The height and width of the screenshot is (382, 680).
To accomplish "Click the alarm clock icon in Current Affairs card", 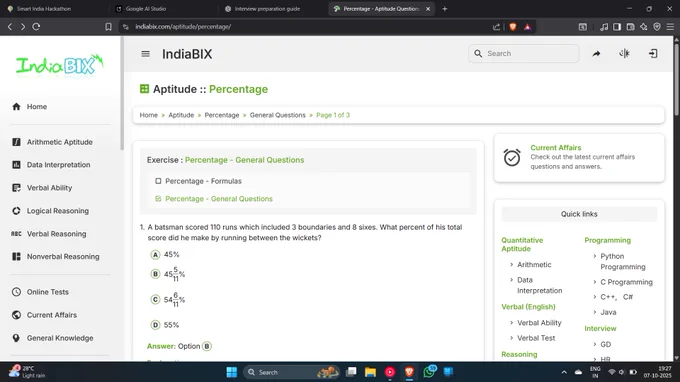I will [x=512, y=157].
